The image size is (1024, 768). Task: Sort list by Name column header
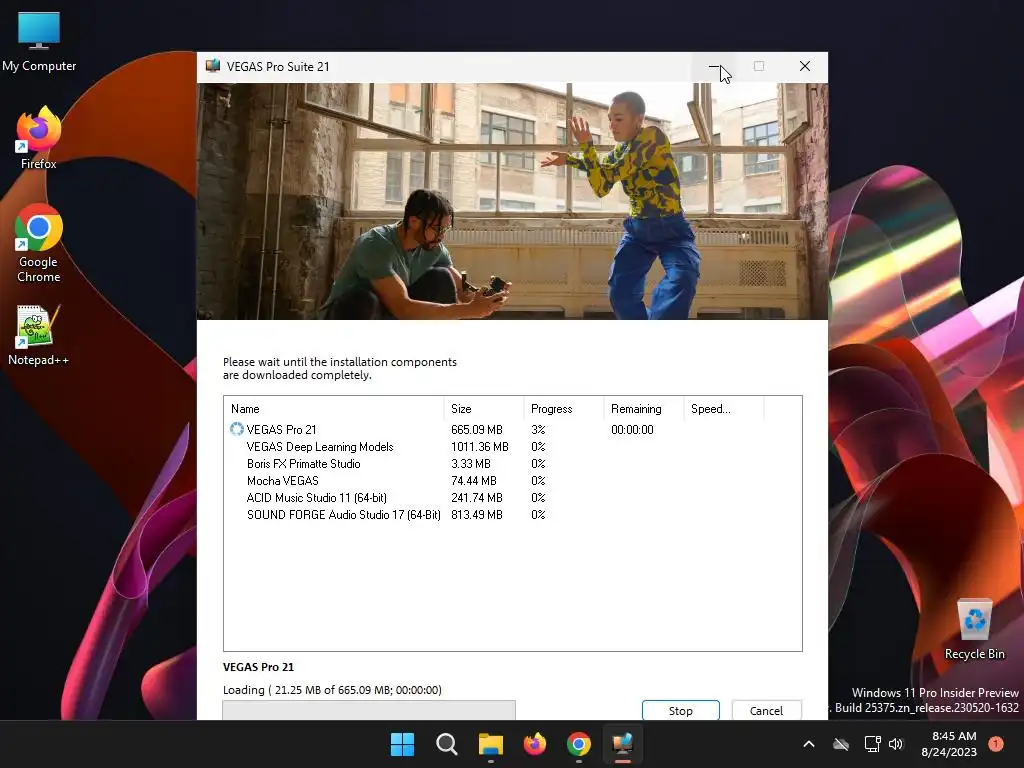click(334, 409)
